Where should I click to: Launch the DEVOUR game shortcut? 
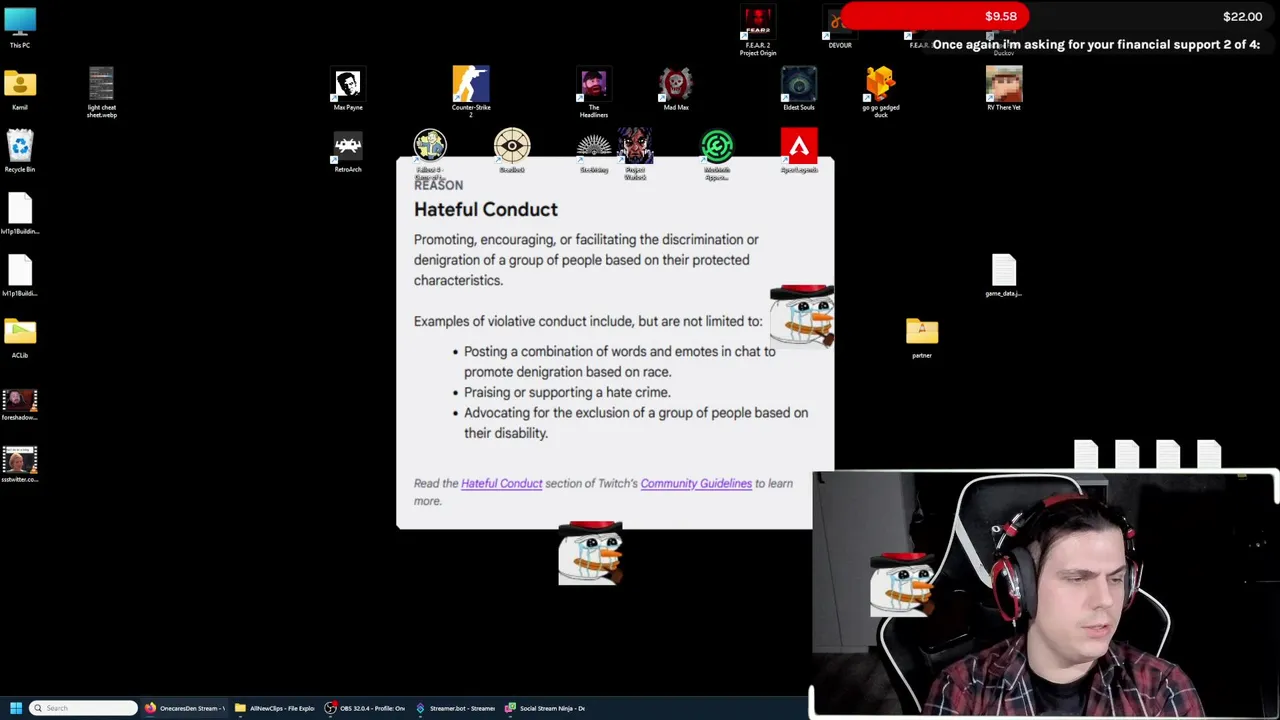click(x=840, y=28)
